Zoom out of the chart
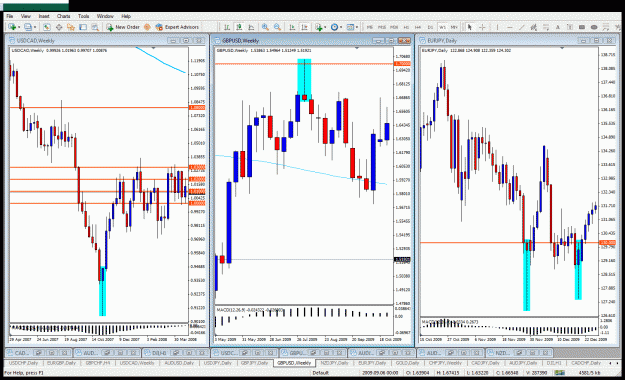 click(277, 27)
